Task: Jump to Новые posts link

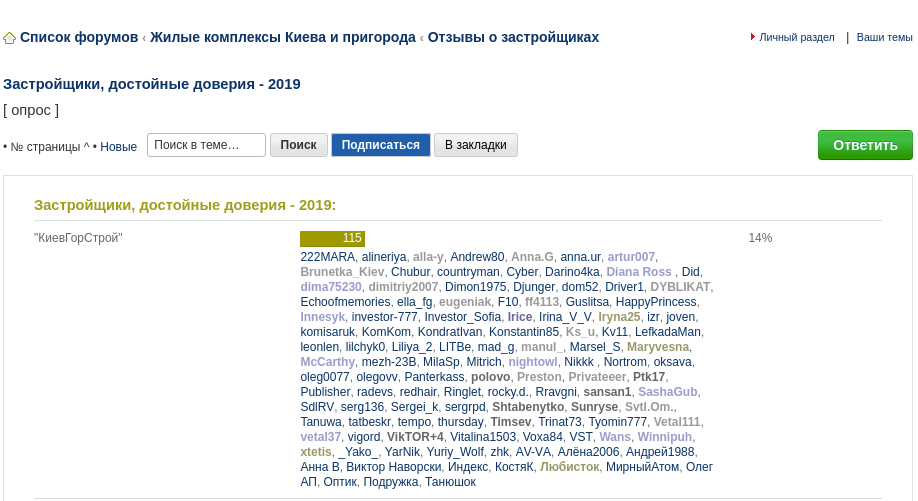Action: pos(118,147)
